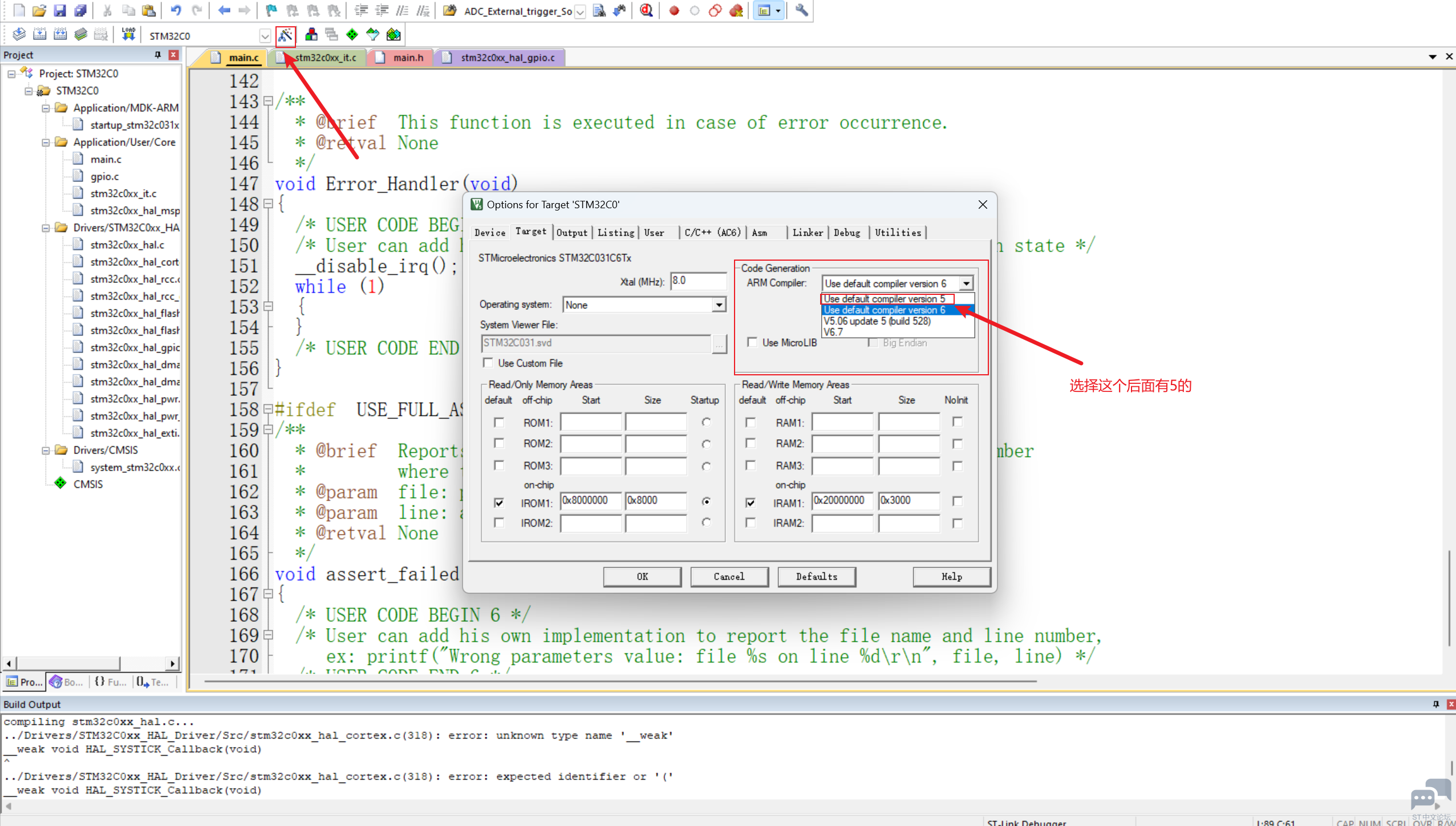Uncheck the IROM1 default checkbox

click(x=499, y=503)
